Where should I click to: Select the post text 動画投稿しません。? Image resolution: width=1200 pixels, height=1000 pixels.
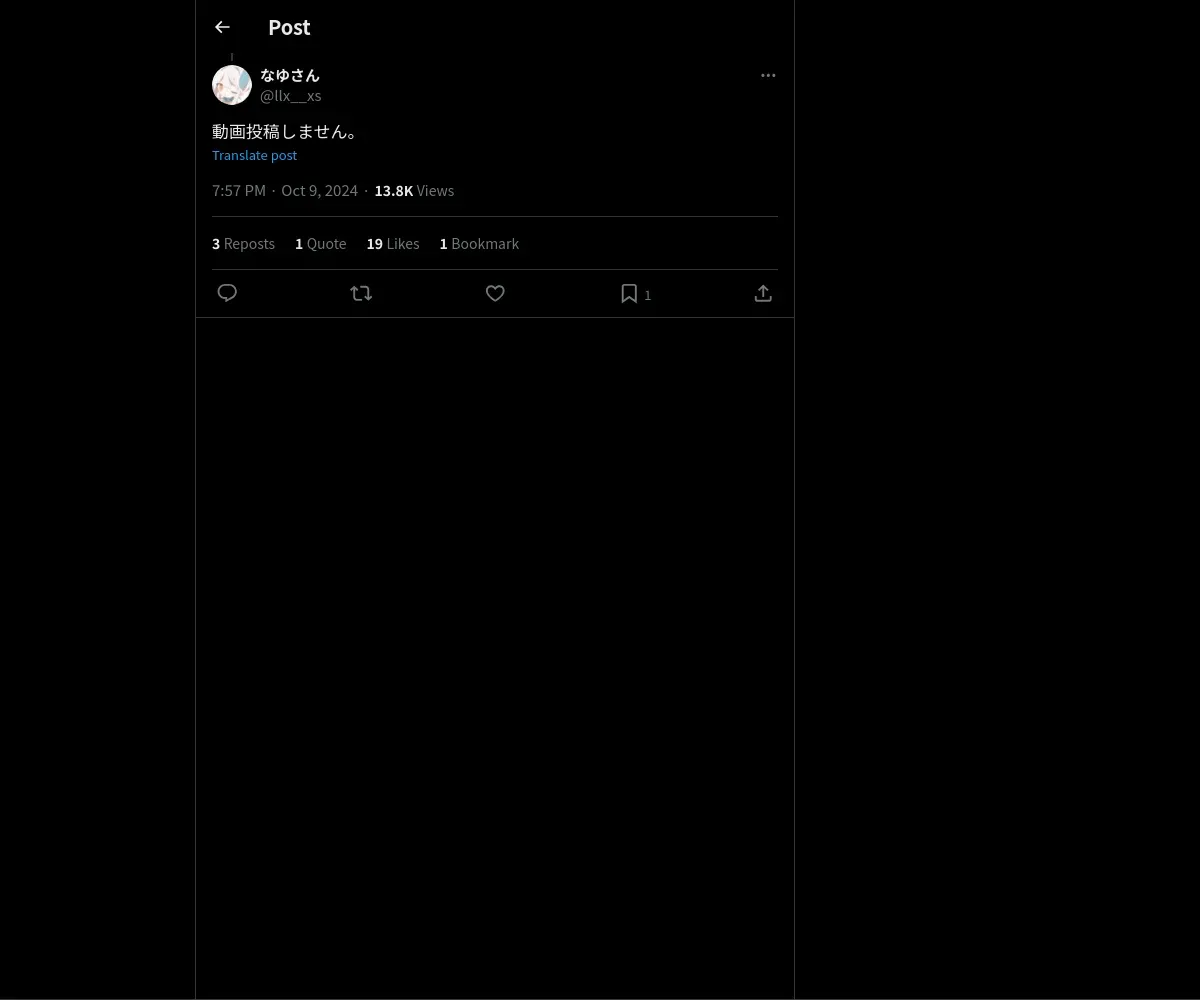click(x=286, y=131)
